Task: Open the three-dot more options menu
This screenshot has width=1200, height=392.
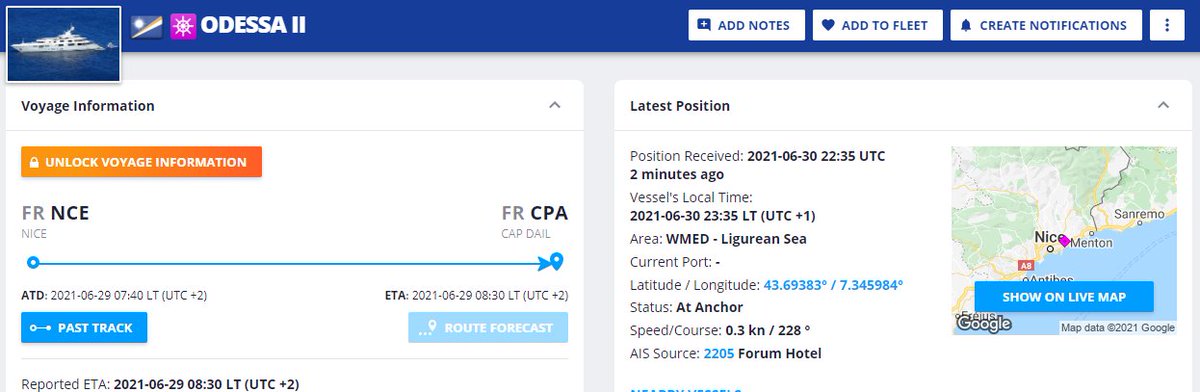Action: [x=1166, y=25]
